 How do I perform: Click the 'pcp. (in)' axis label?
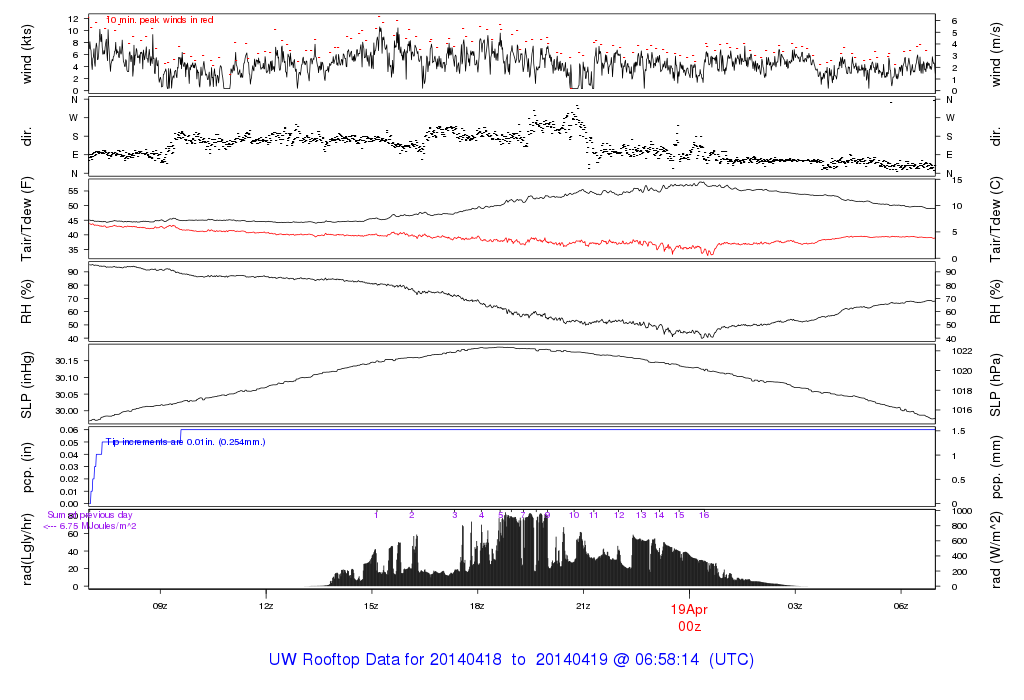pyautogui.click(x=27, y=467)
